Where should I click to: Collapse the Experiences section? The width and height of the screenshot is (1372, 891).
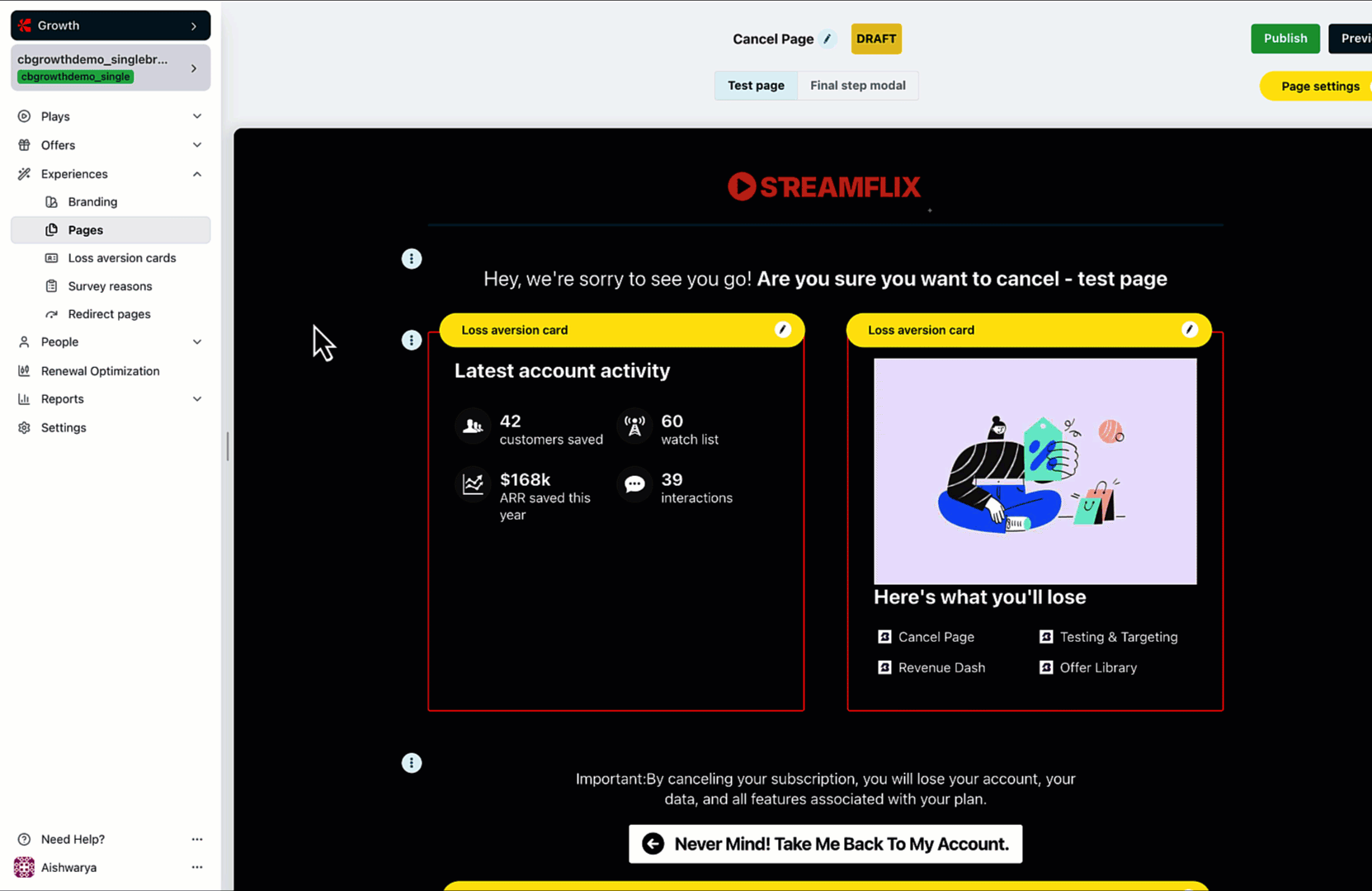point(196,174)
